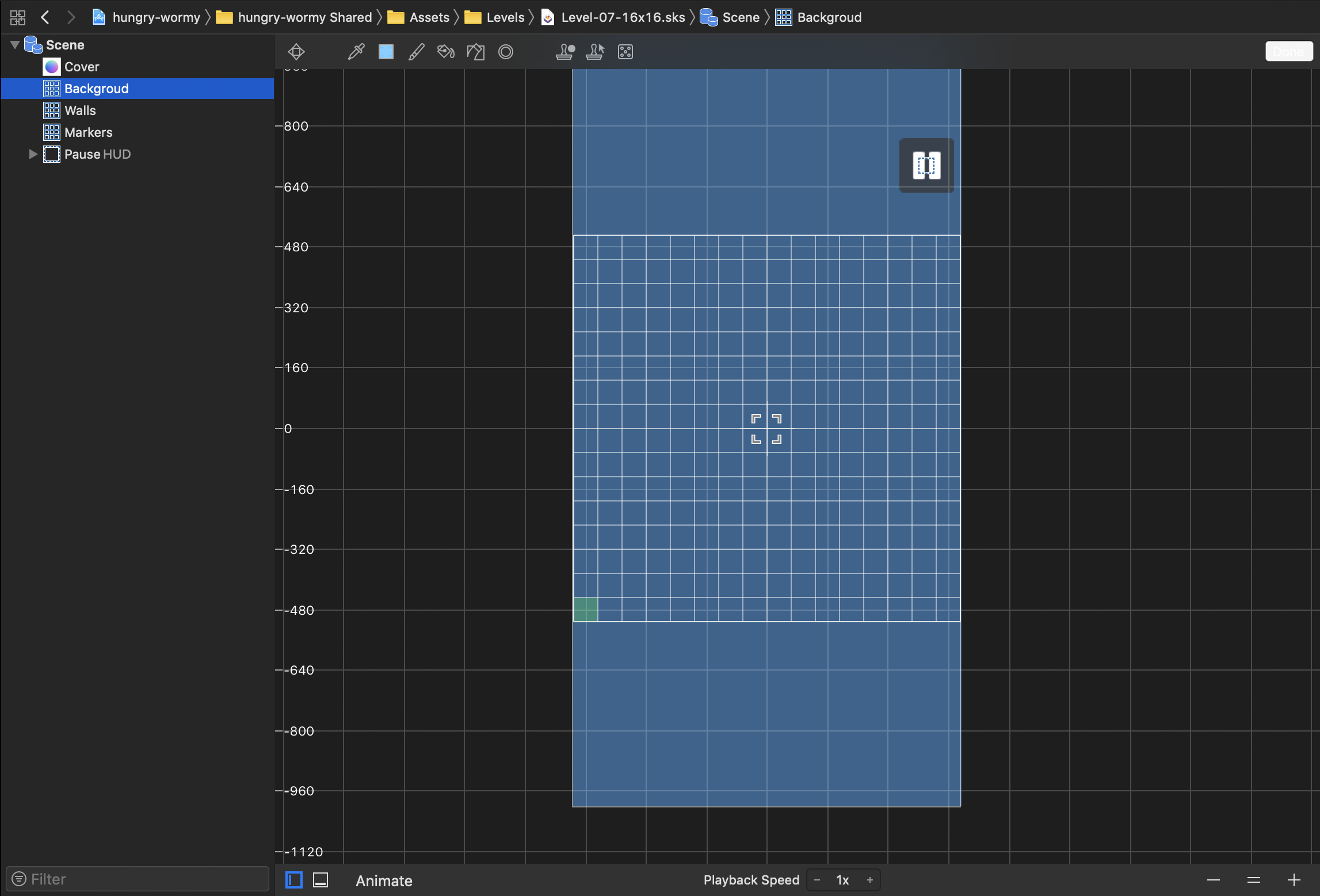Expand the Pause HUD node
Image resolution: width=1320 pixels, height=896 pixels.
click(x=33, y=154)
